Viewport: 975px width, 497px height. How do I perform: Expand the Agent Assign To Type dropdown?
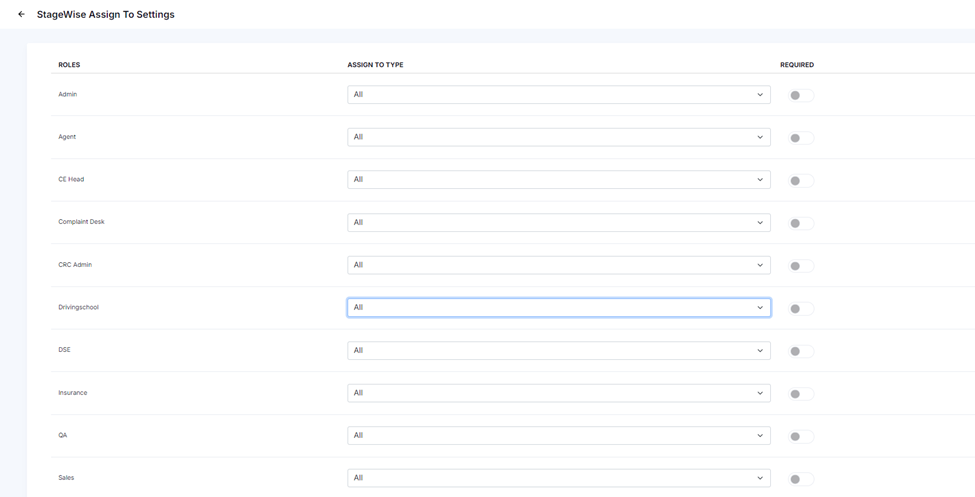pyautogui.click(x=558, y=137)
